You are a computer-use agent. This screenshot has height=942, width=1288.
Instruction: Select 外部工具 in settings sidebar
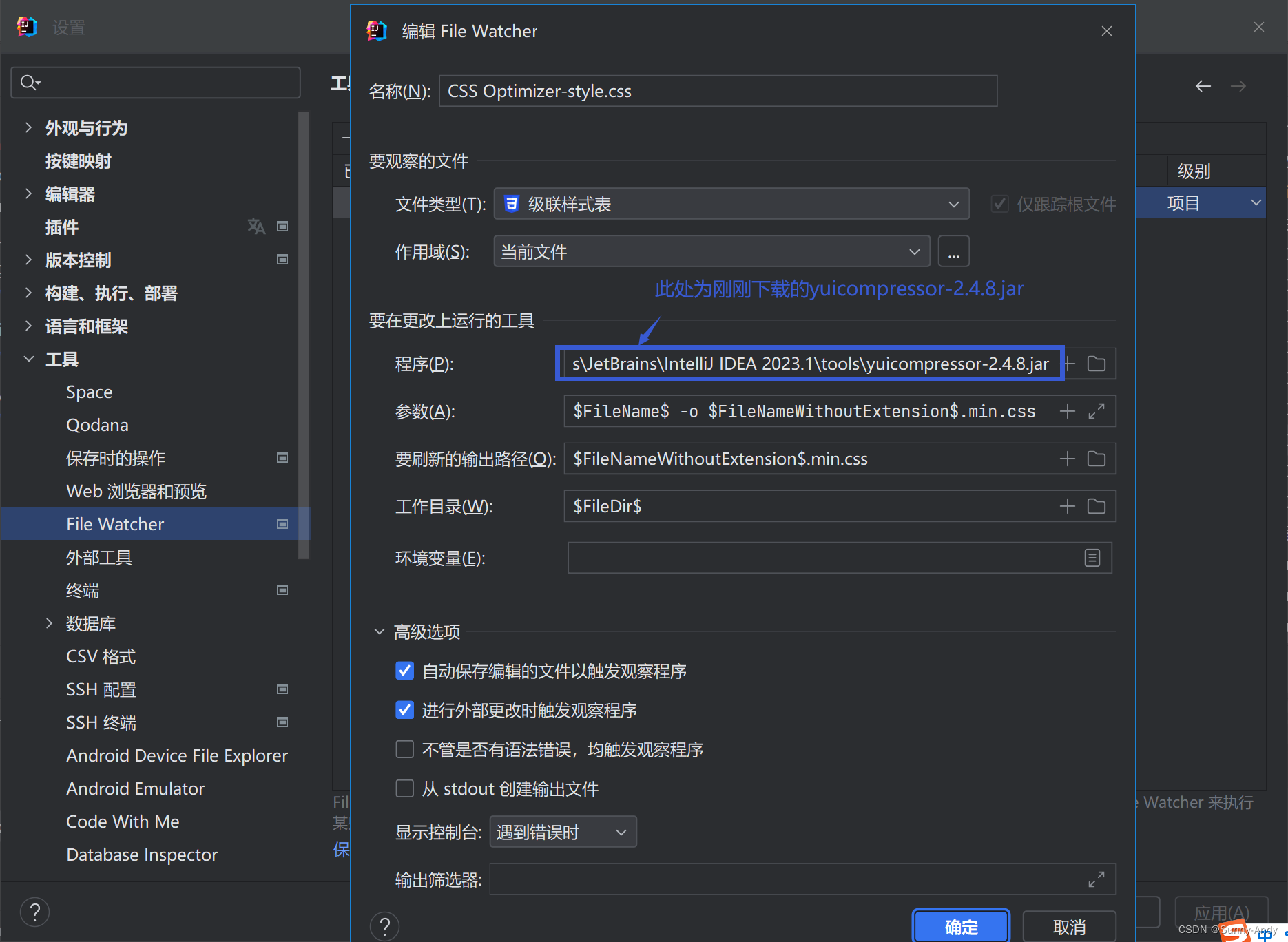(98, 557)
